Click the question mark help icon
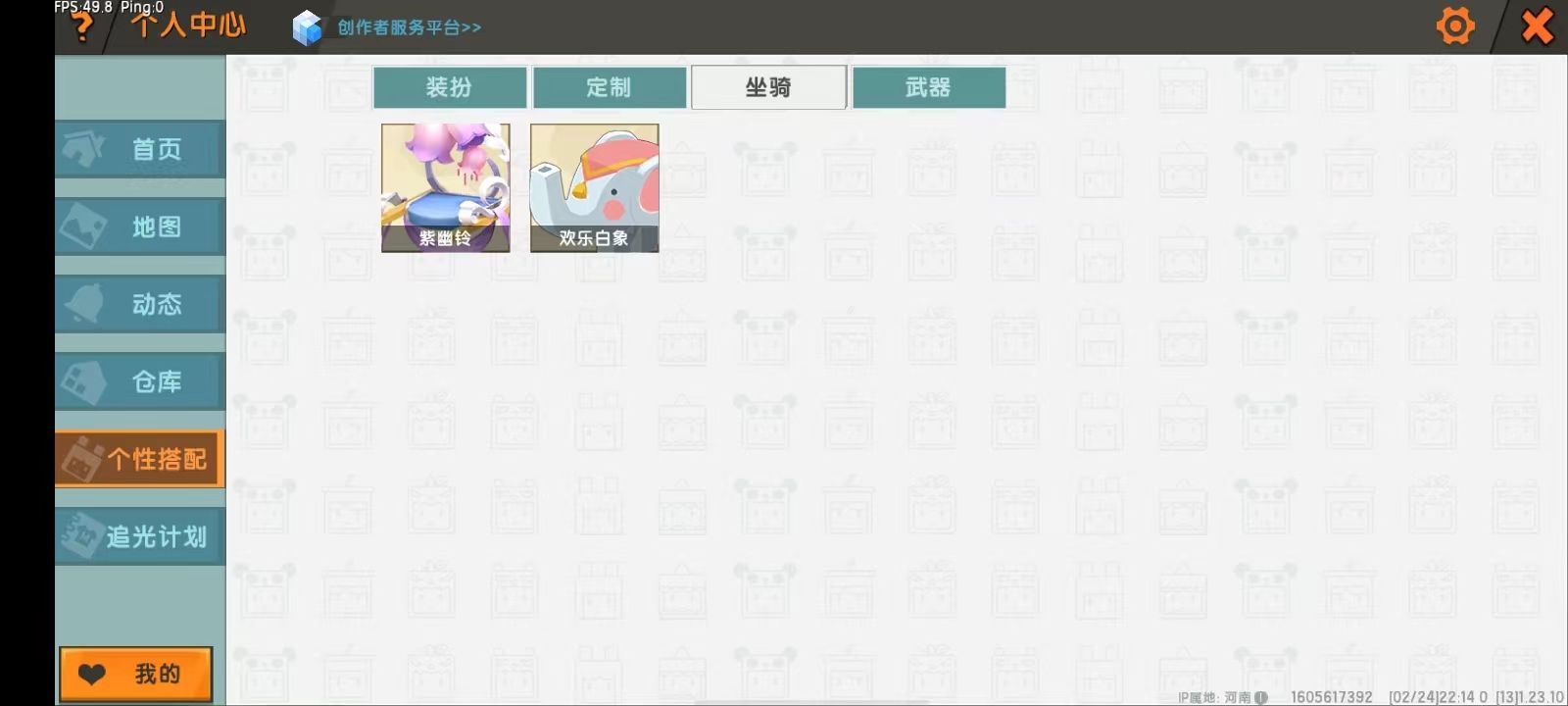Image resolution: width=1568 pixels, height=706 pixels. (x=82, y=27)
